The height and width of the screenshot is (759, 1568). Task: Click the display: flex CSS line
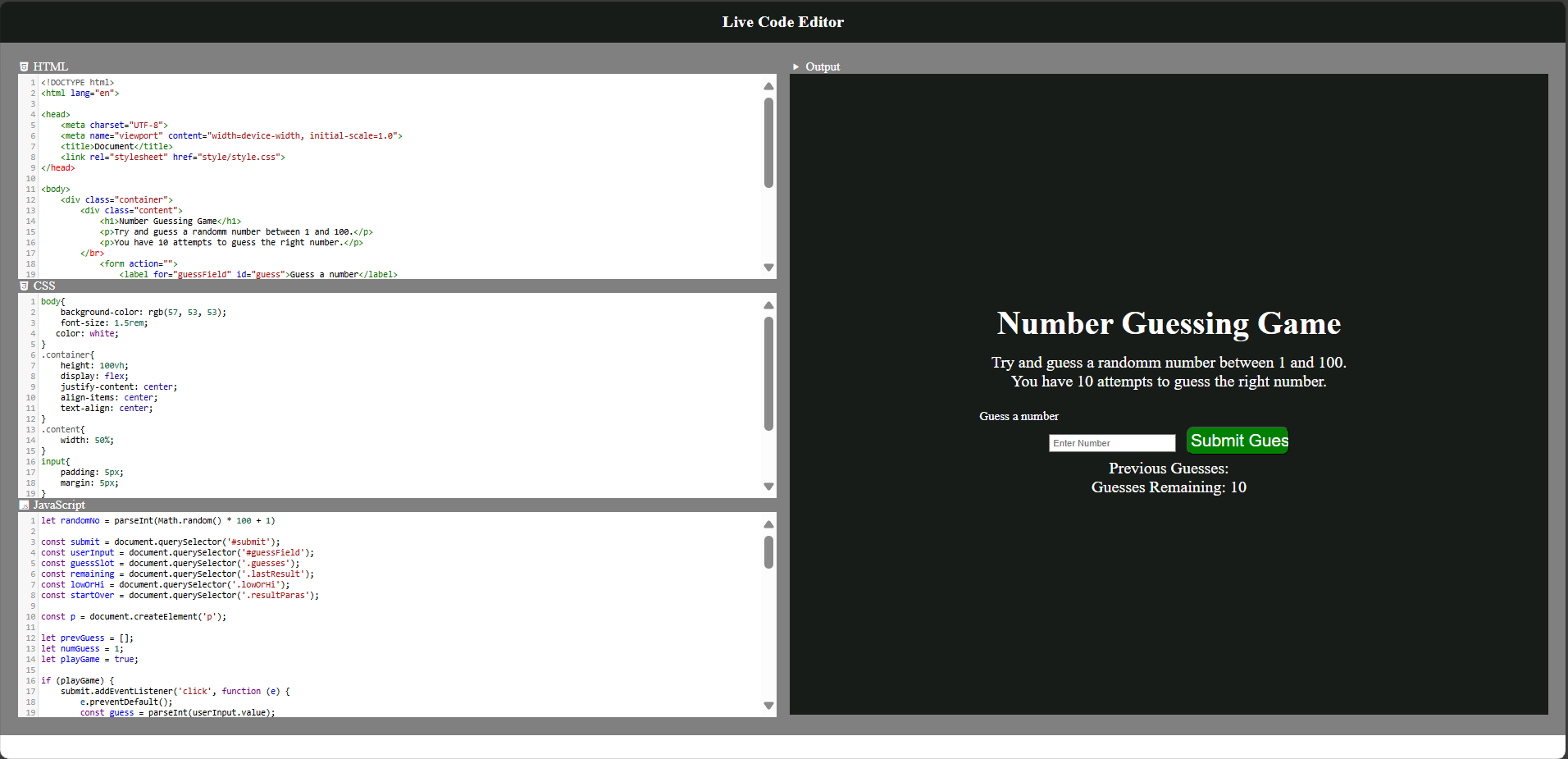tap(94, 377)
